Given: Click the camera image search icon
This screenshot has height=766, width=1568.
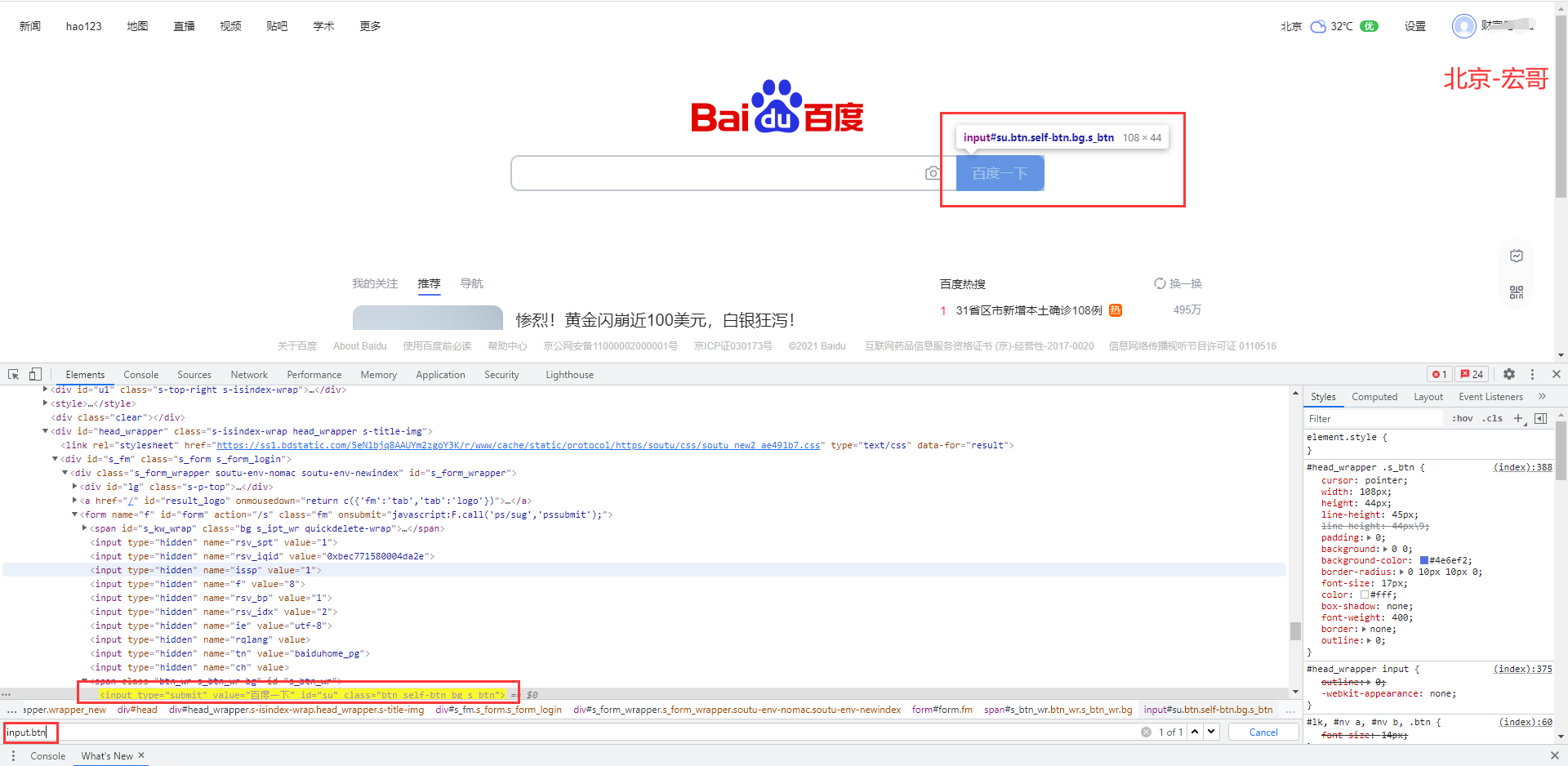Looking at the screenshot, I should coord(933,173).
